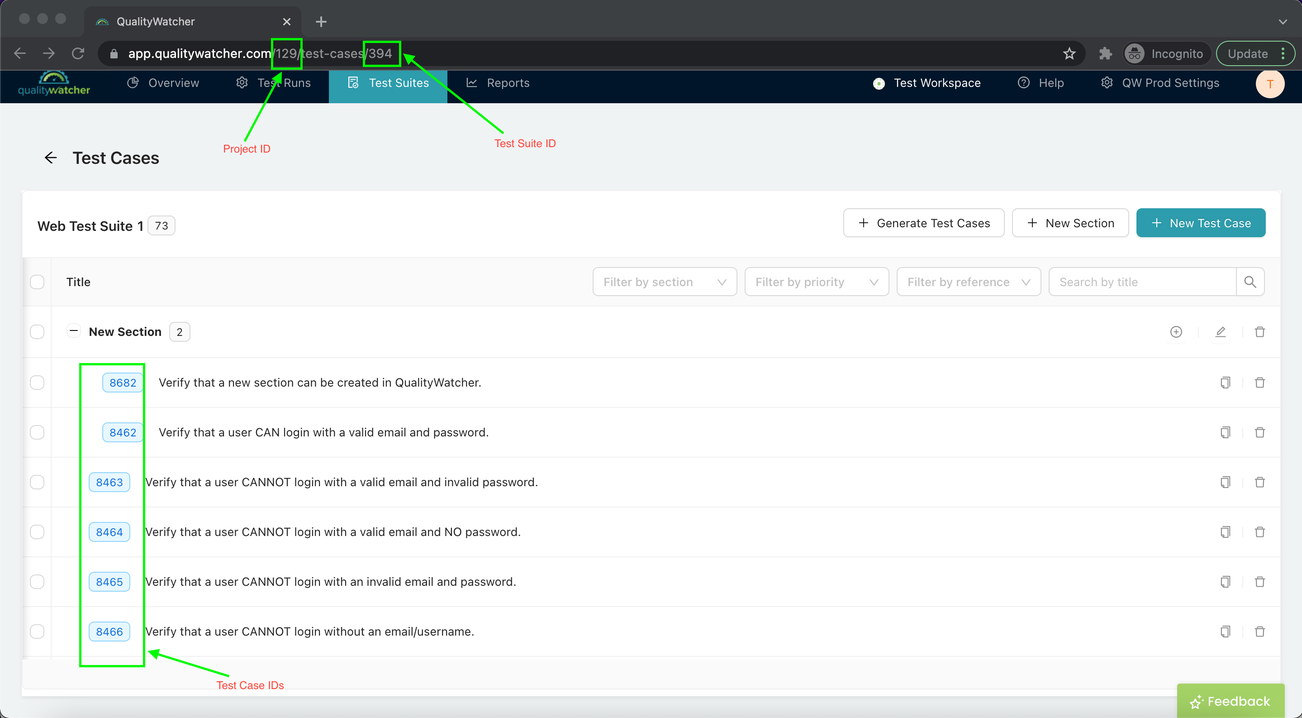Open Filter by priority dropdown

coord(816,282)
